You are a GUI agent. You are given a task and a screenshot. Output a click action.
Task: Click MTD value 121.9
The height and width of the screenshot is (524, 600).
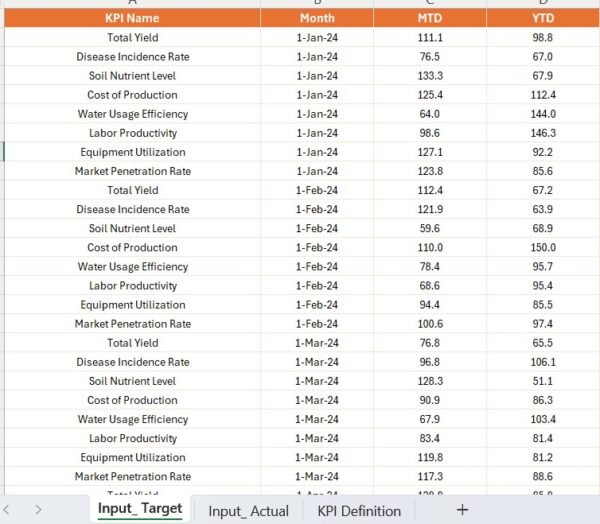coord(430,209)
